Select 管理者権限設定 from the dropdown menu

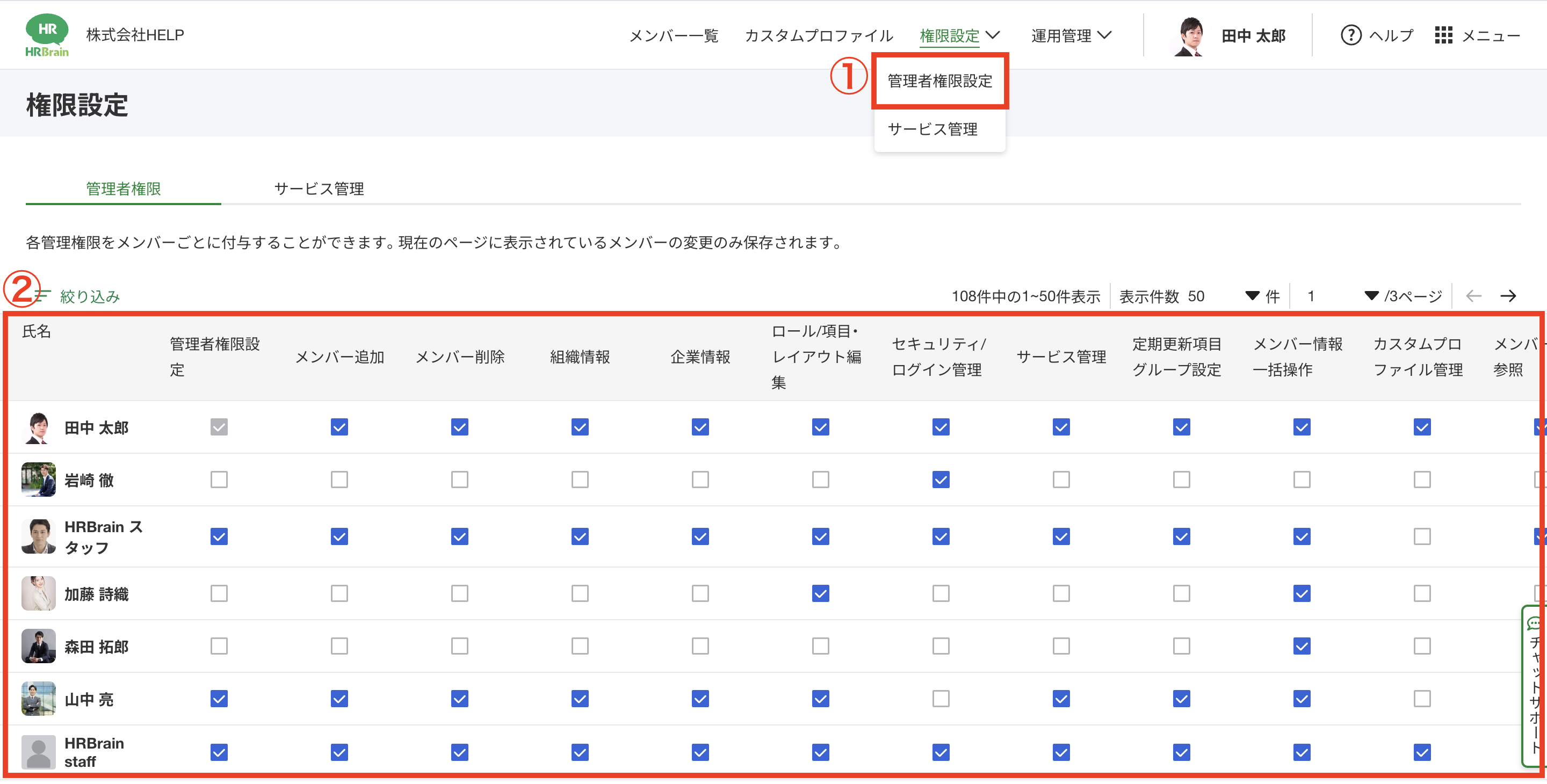point(939,81)
